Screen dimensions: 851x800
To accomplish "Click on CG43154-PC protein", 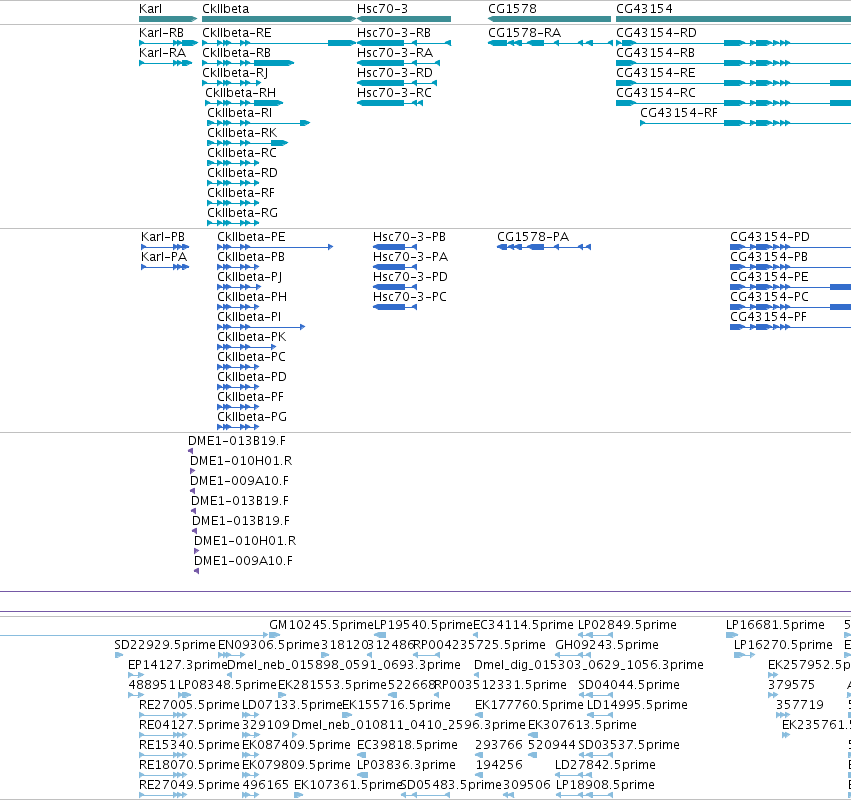I will [769, 297].
